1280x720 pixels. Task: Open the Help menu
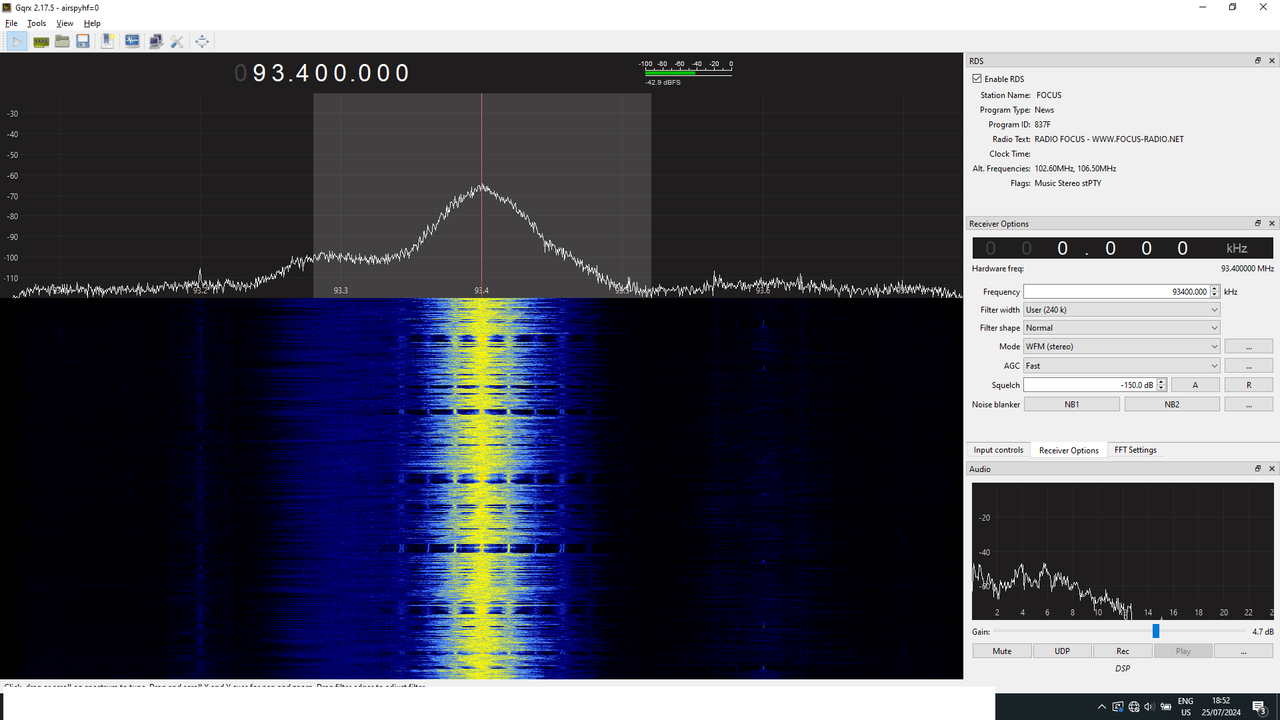(92, 23)
